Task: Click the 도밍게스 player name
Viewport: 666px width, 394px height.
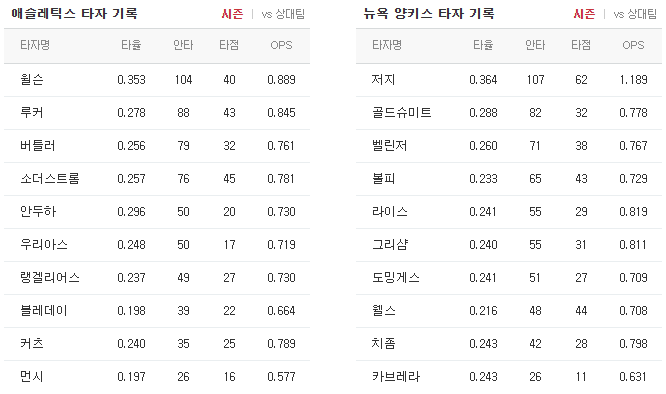Action: pyautogui.click(x=396, y=278)
